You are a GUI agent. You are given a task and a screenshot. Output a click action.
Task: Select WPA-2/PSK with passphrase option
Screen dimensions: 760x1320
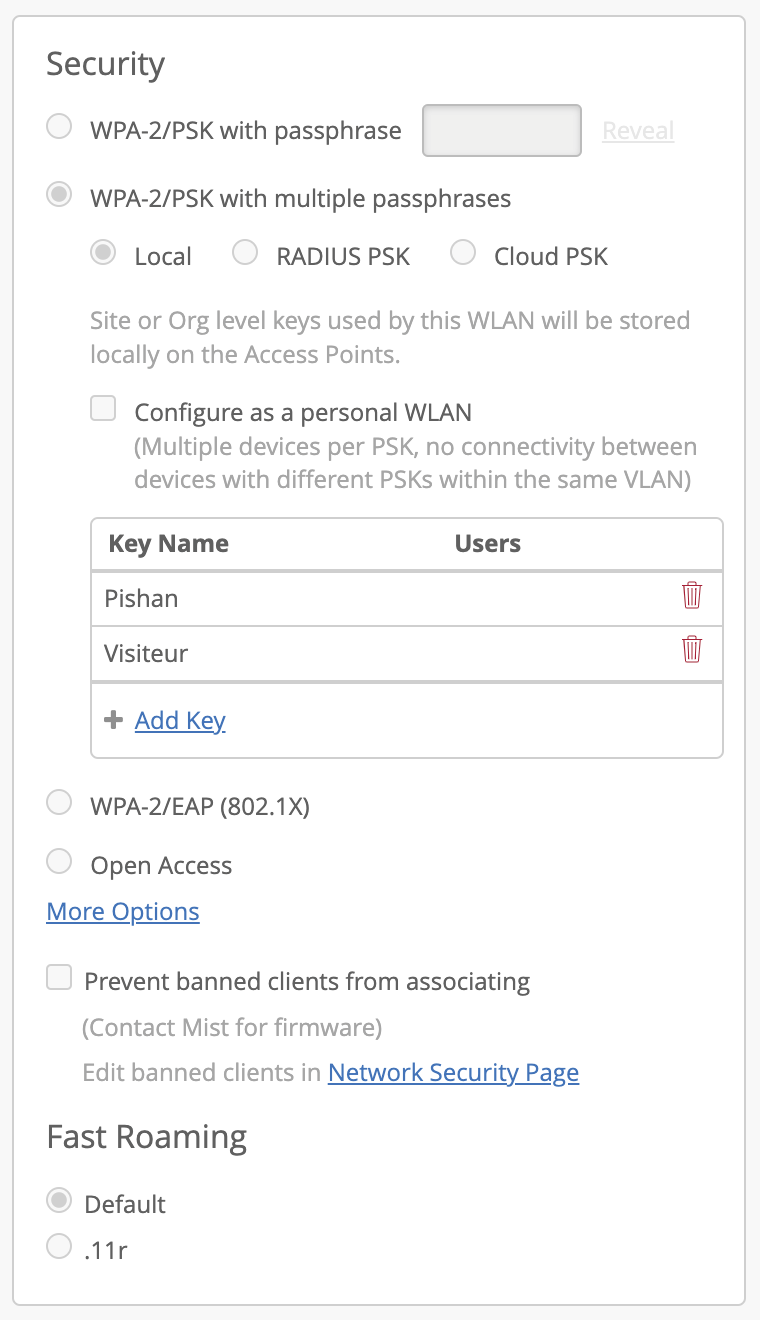(60, 127)
